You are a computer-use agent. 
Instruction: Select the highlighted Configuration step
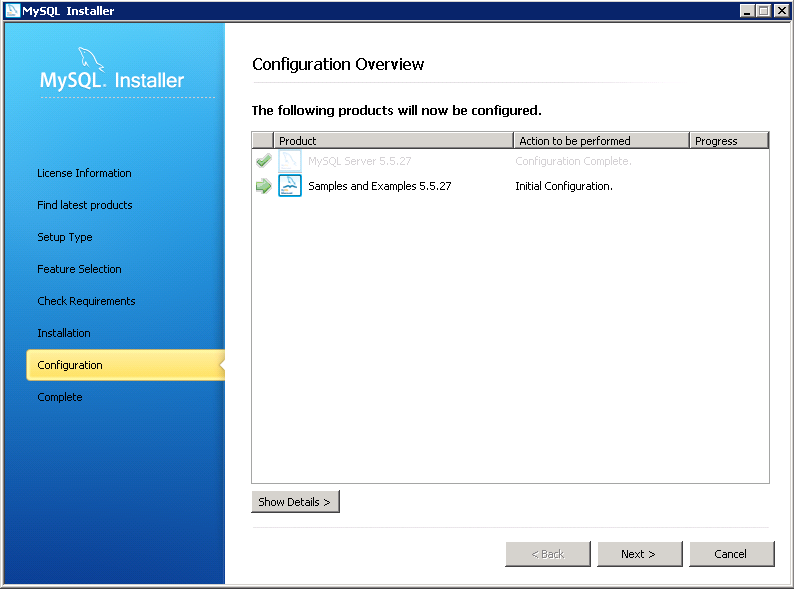pyautogui.click(x=126, y=365)
